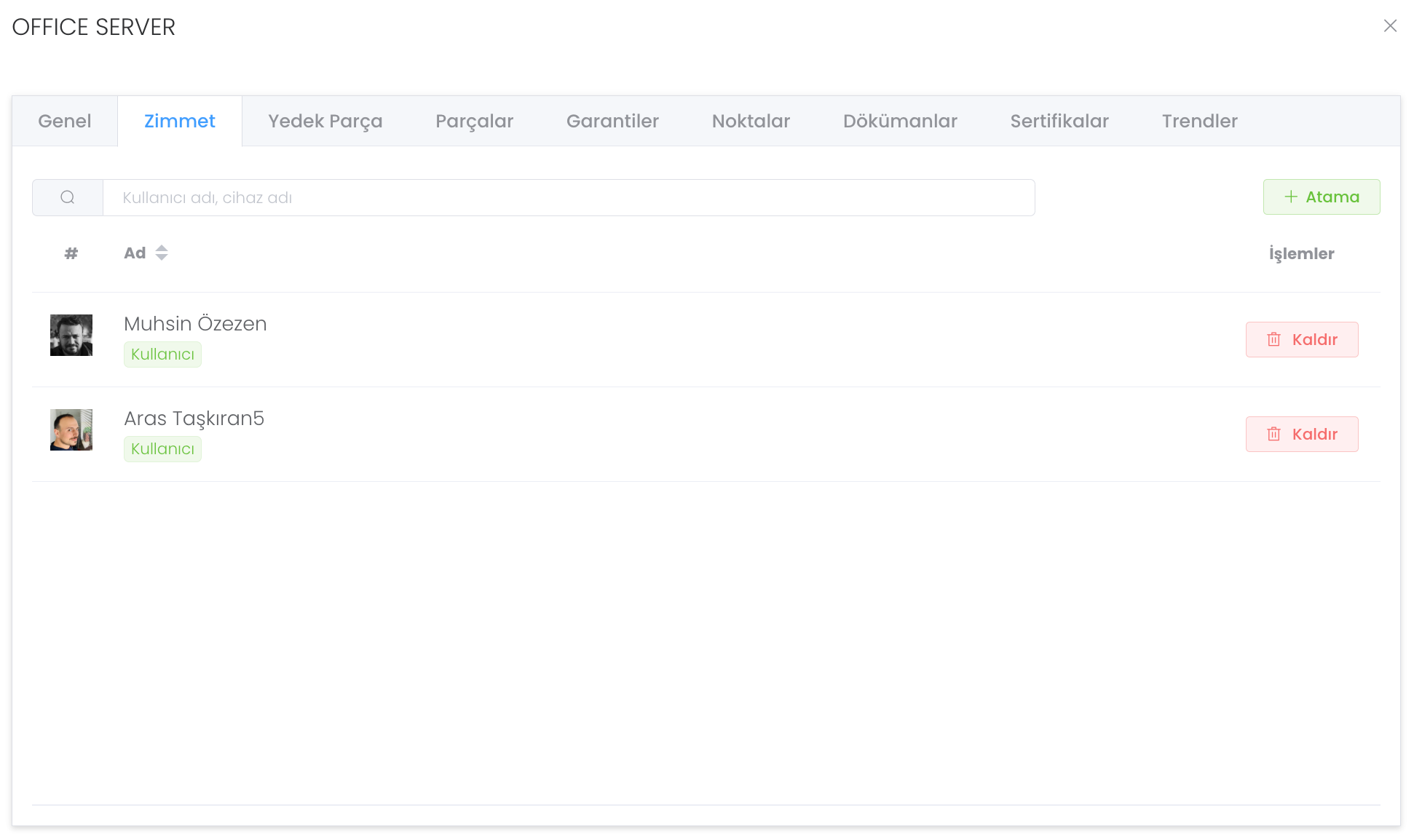This screenshot has height=840, width=1414.
Task: Click Muhsin Özezen's profile photo
Action: pos(71,336)
